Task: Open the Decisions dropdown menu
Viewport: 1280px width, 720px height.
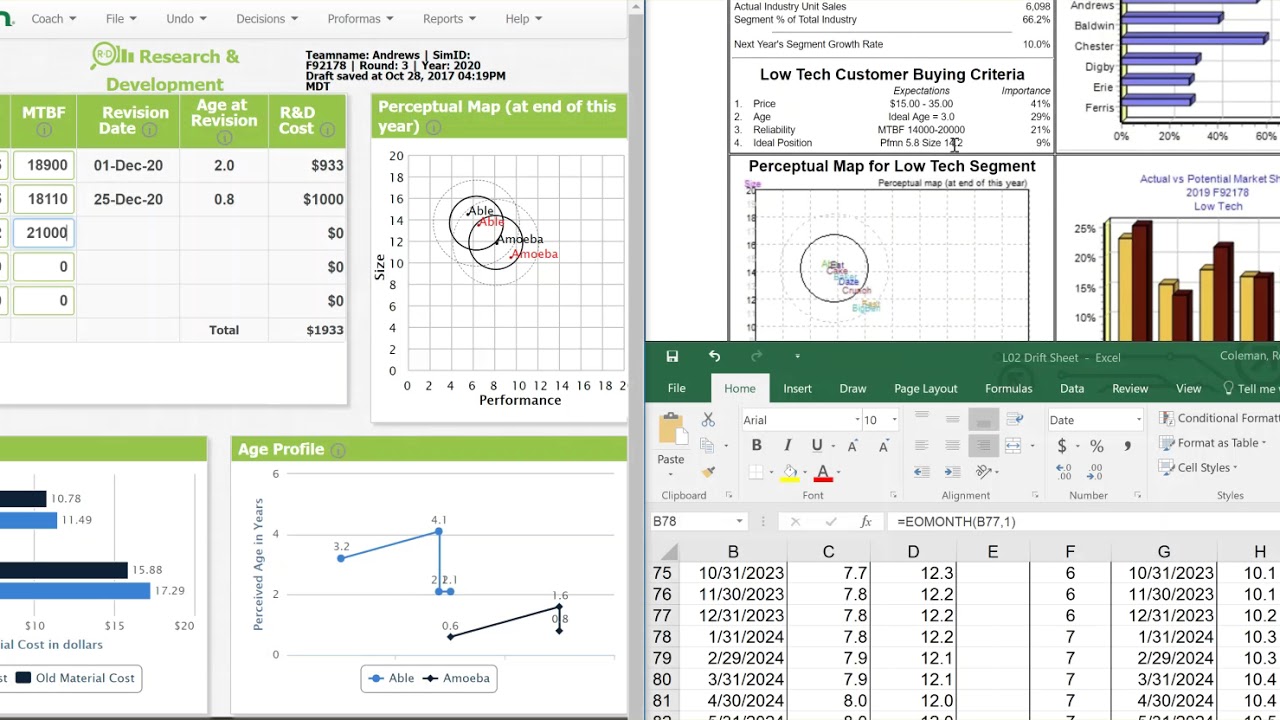Action: pos(267,18)
